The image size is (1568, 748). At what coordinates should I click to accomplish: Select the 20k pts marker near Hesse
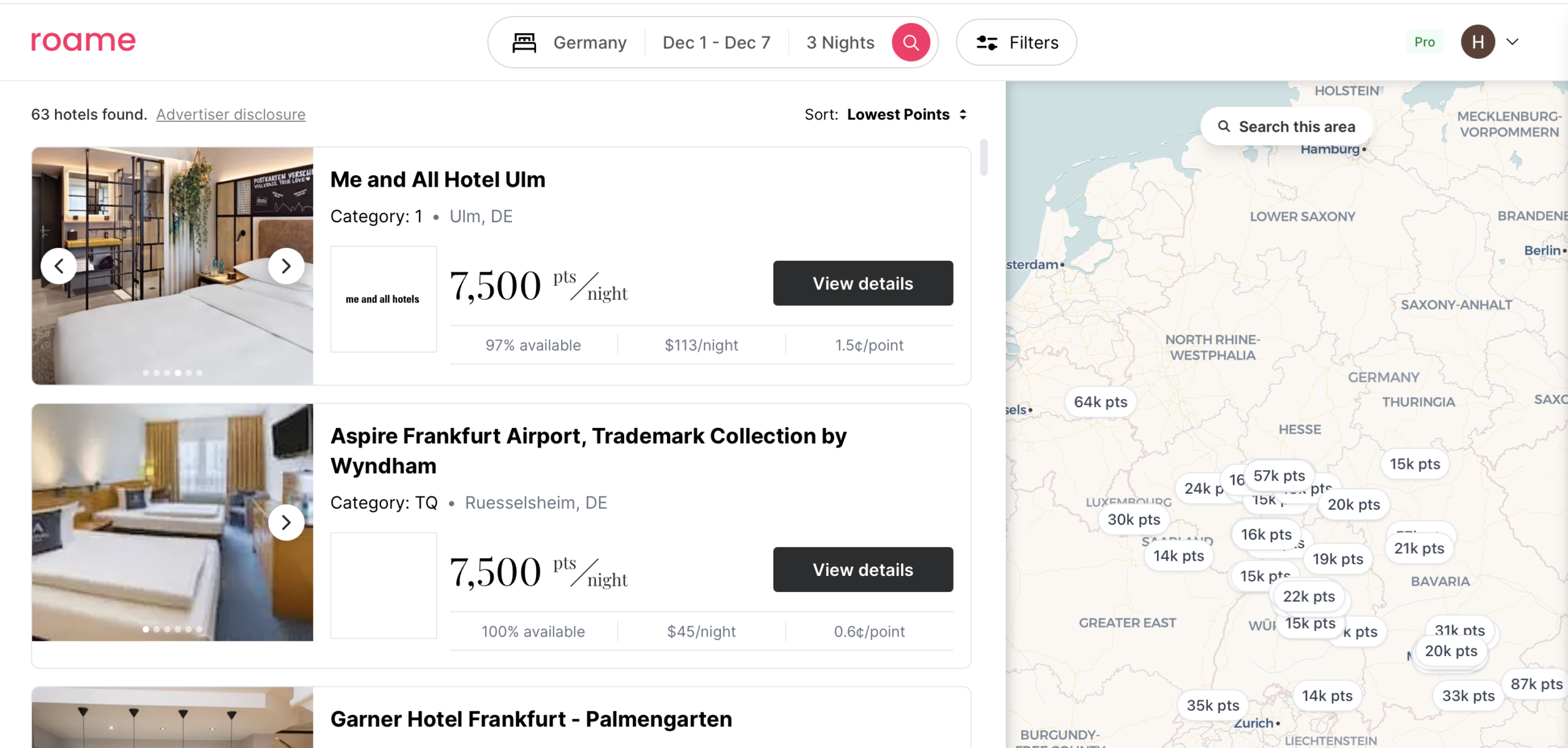pyautogui.click(x=1354, y=504)
